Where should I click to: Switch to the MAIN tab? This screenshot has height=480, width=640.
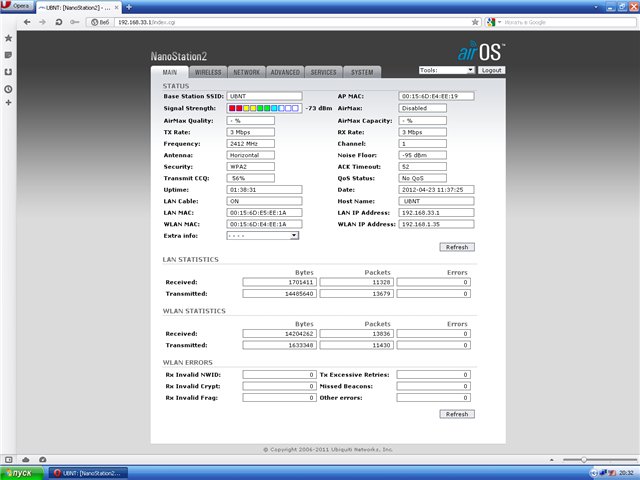pyautogui.click(x=170, y=72)
